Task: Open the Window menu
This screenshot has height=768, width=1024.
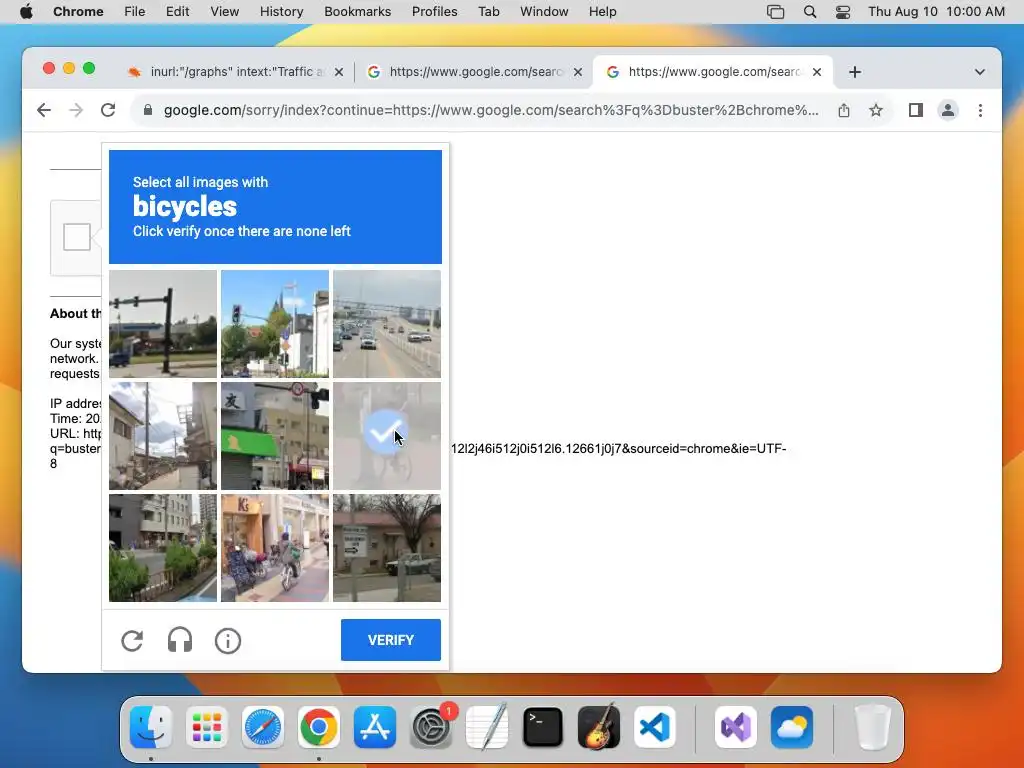Action: click(544, 12)
